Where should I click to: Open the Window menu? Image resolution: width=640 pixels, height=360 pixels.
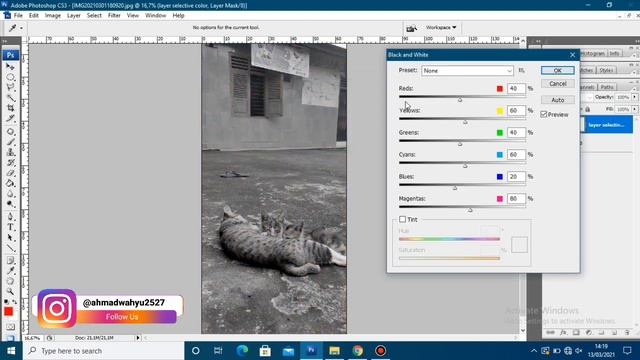156,16
